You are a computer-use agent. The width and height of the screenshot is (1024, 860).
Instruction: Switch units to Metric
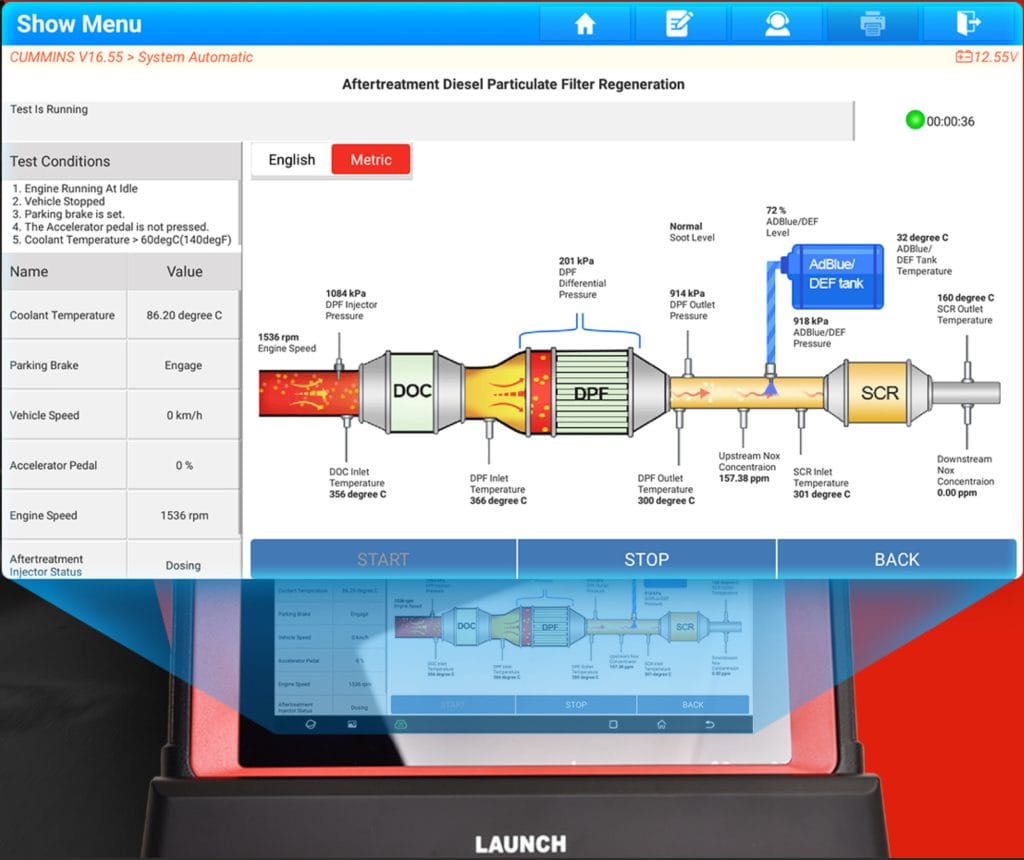371,160
